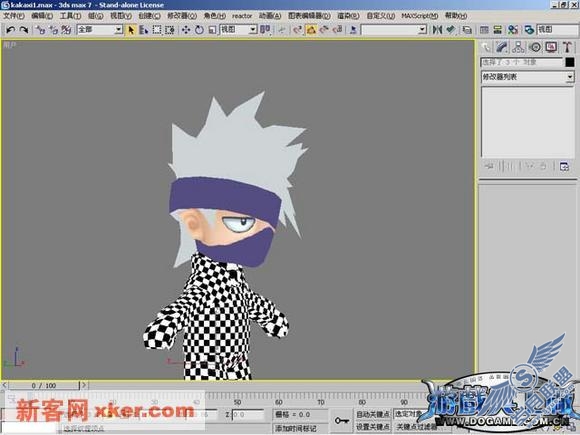Open the Schematic View icon
Viewport: 580px width, 435px height.
click(x=498, y=30)
